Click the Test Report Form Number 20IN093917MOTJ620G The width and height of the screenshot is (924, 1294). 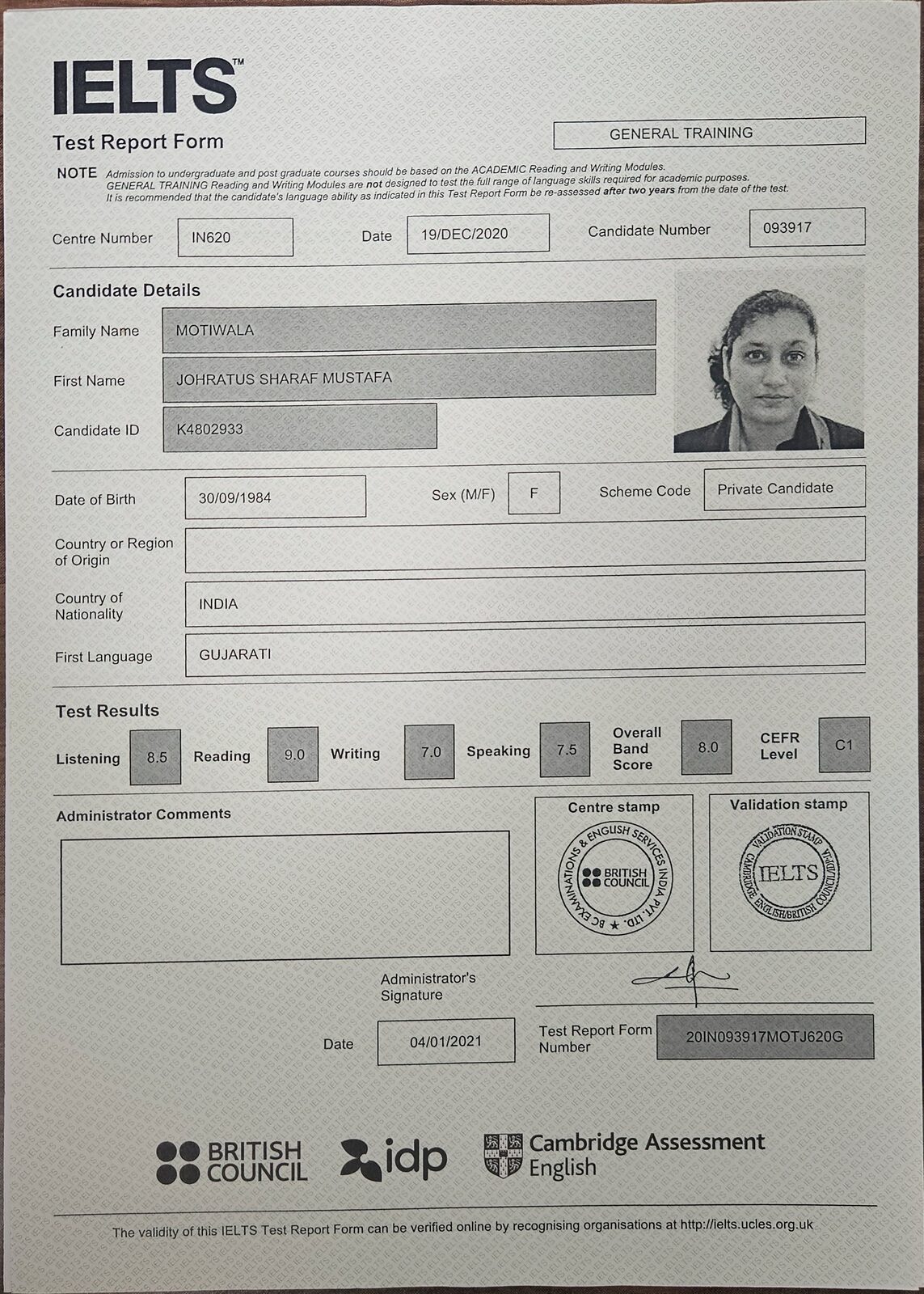tap(765, 1036)
